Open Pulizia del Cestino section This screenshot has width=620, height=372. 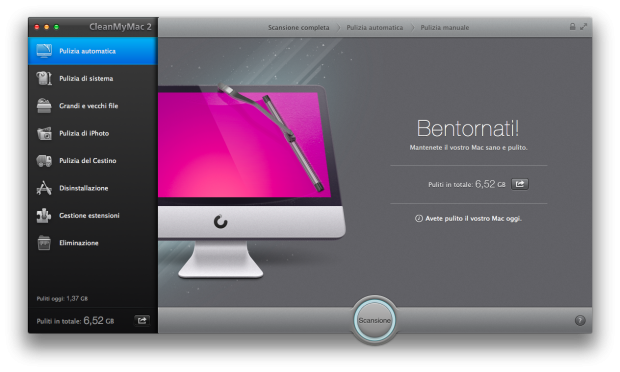(x=93, y=161)
